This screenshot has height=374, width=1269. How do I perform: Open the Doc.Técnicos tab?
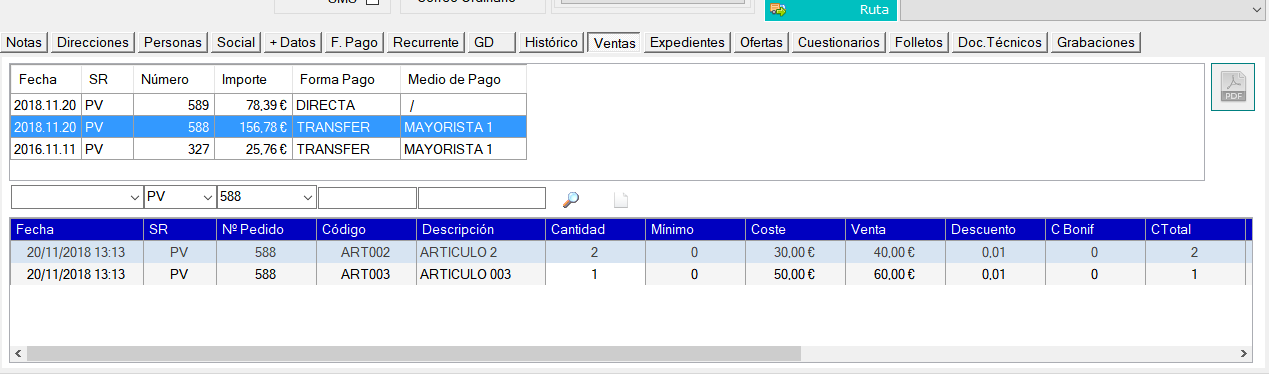pyautogui.click(x=1000, y=42)
